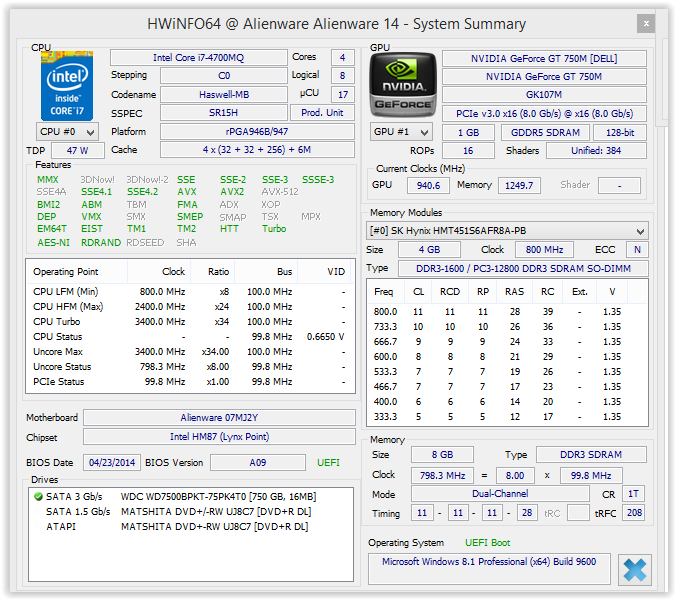Click the grayed AVX-512 feature label
676x600 pixels.
click(x=280, y=192)
